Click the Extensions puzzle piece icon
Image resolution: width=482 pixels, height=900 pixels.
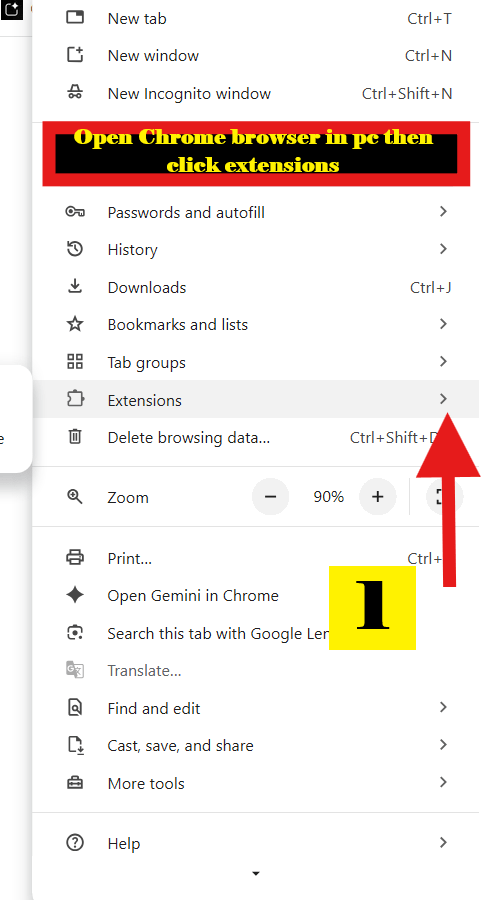click(x=75, y=399)
